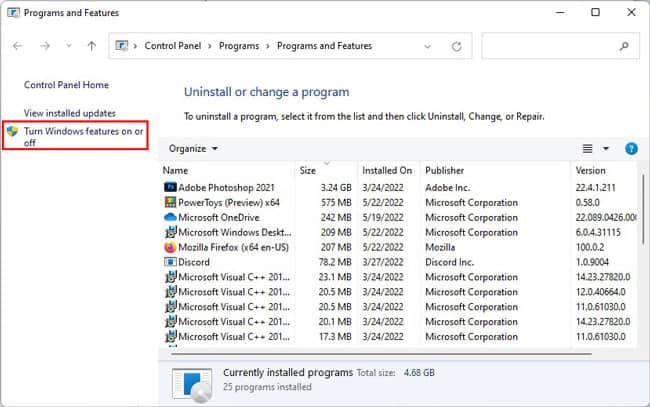Click Programs and Features breadcrumb
Image resolution: width=650 pixels, height=407 pixels.
click(x=324, y=46)
